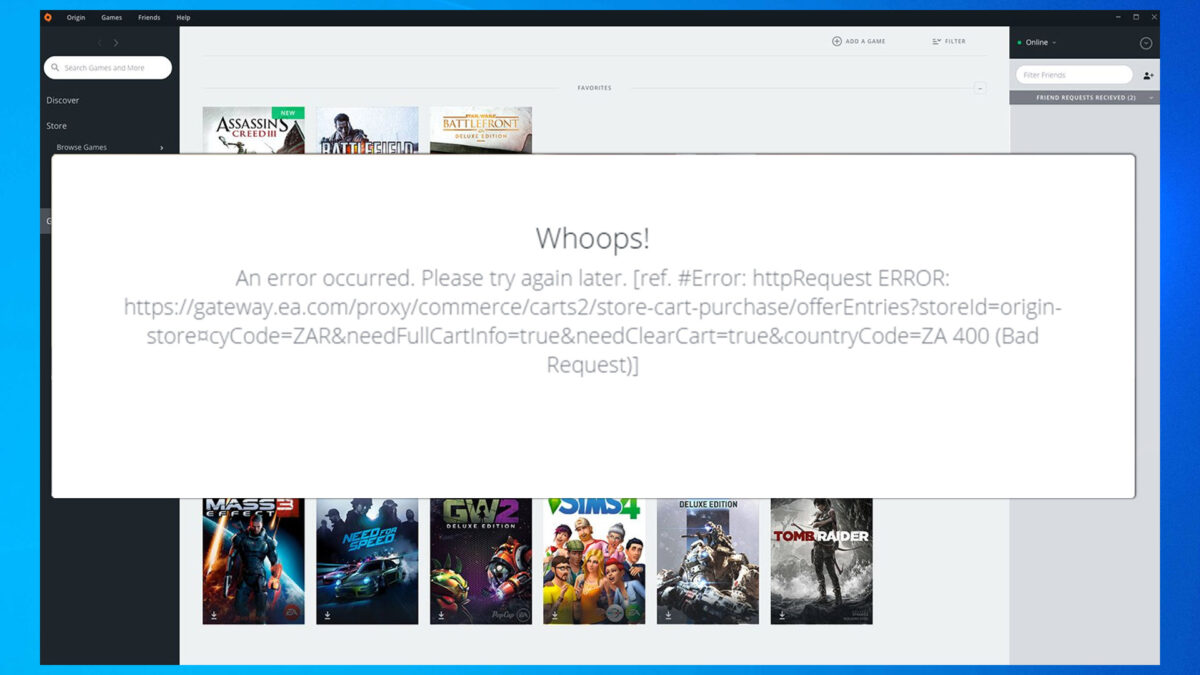The width and height of the screenshot is (1200, 675).
Task: Click download icon on GW2 tile
Action: pyautogui.click(x=441, y=615)
